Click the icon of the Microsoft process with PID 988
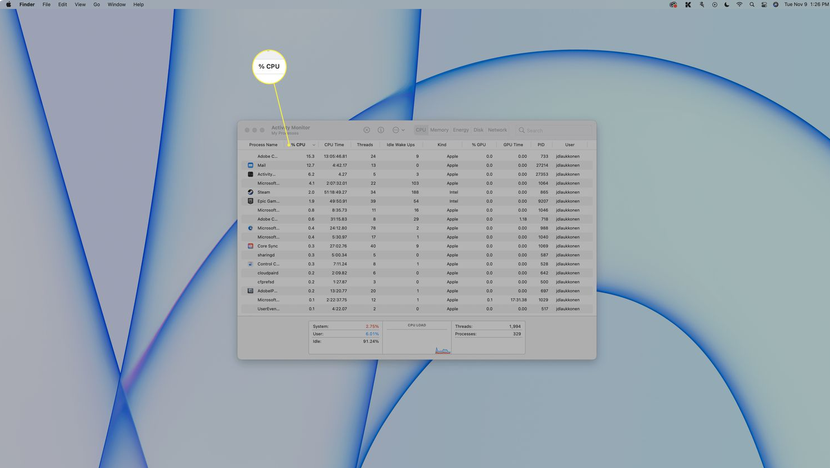Viewport: 830px width, 468px height. pyautogui.click(x=250, y=228)
